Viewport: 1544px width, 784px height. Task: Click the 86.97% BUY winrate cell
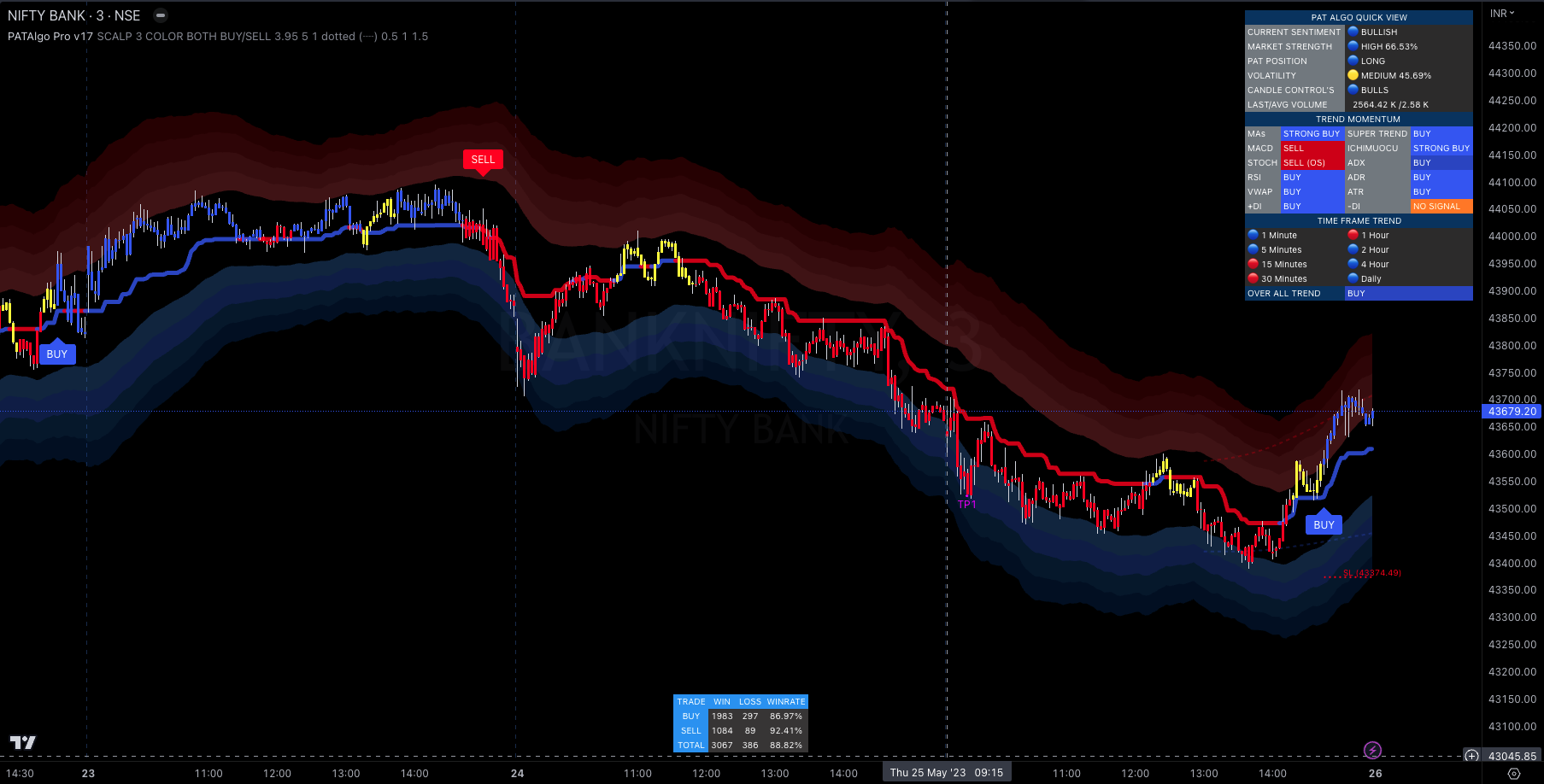tap(786, 717)
